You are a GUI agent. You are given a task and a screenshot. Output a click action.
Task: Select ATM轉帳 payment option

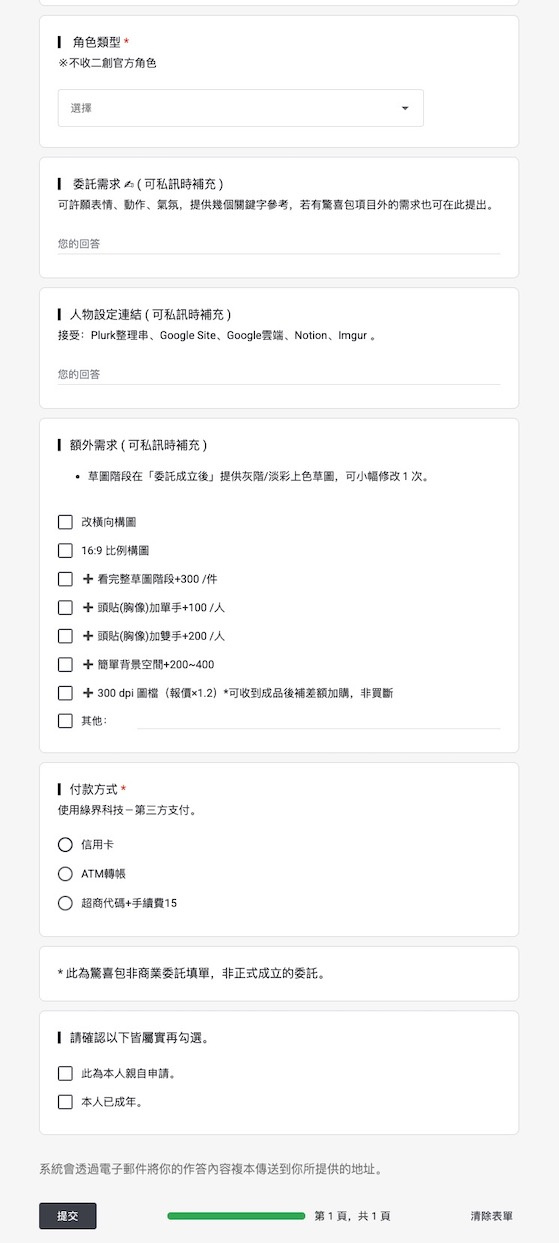click(x=65, y=874)
